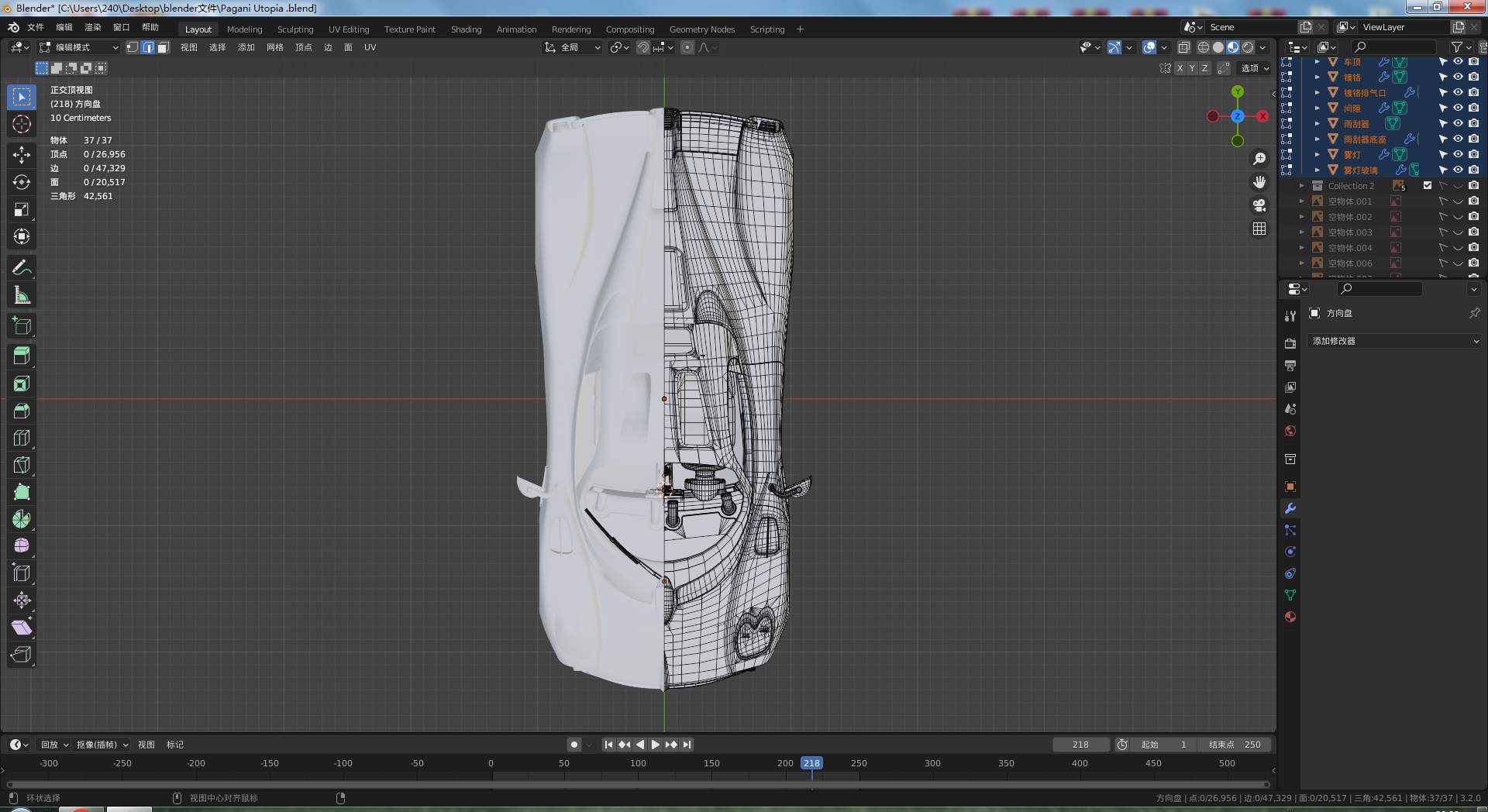
Task: Open the 编辑模式 mode dropdown
Action: tap(79, 47)
